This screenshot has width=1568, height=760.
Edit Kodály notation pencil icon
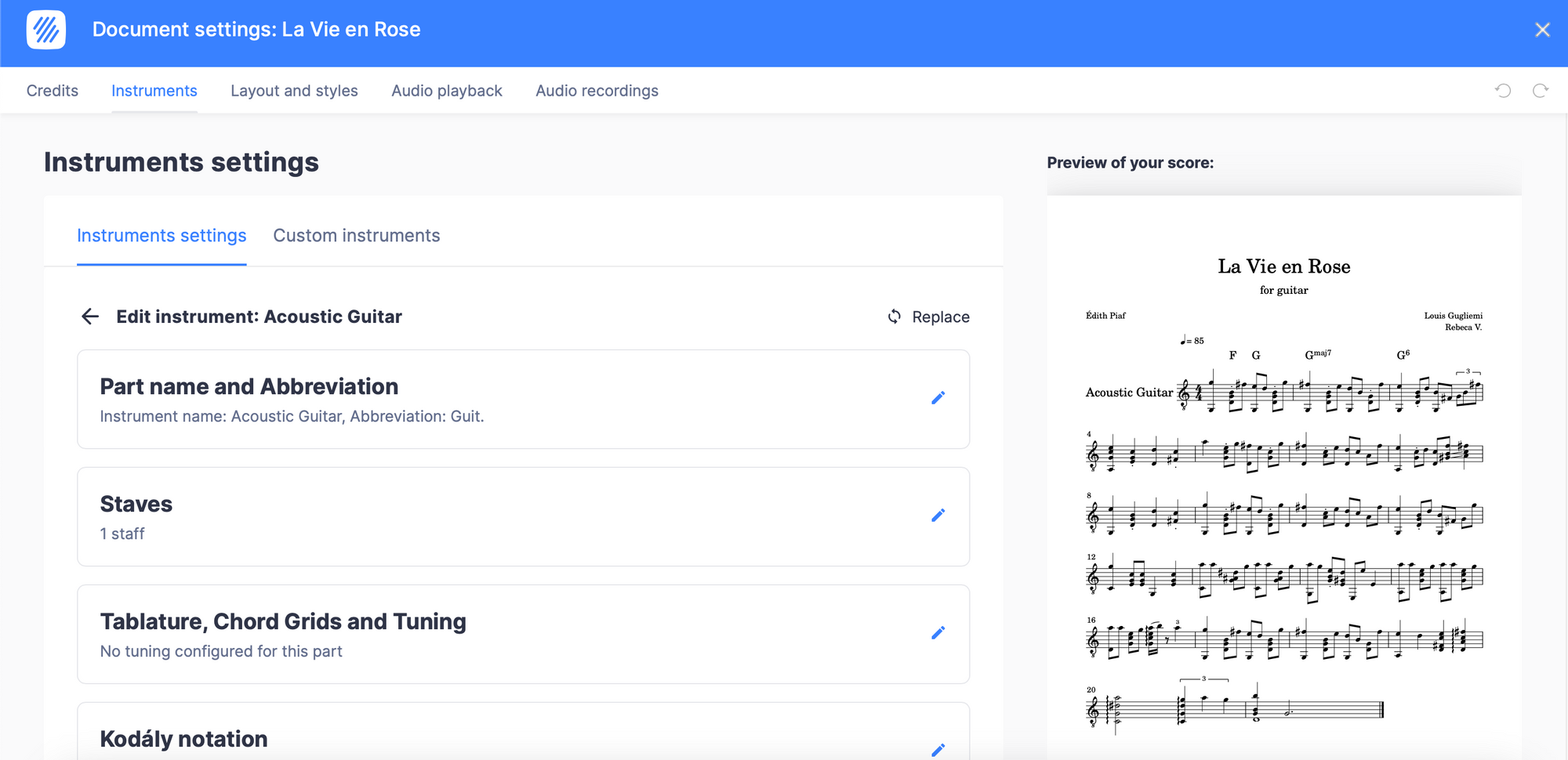(x=938, y=750)
